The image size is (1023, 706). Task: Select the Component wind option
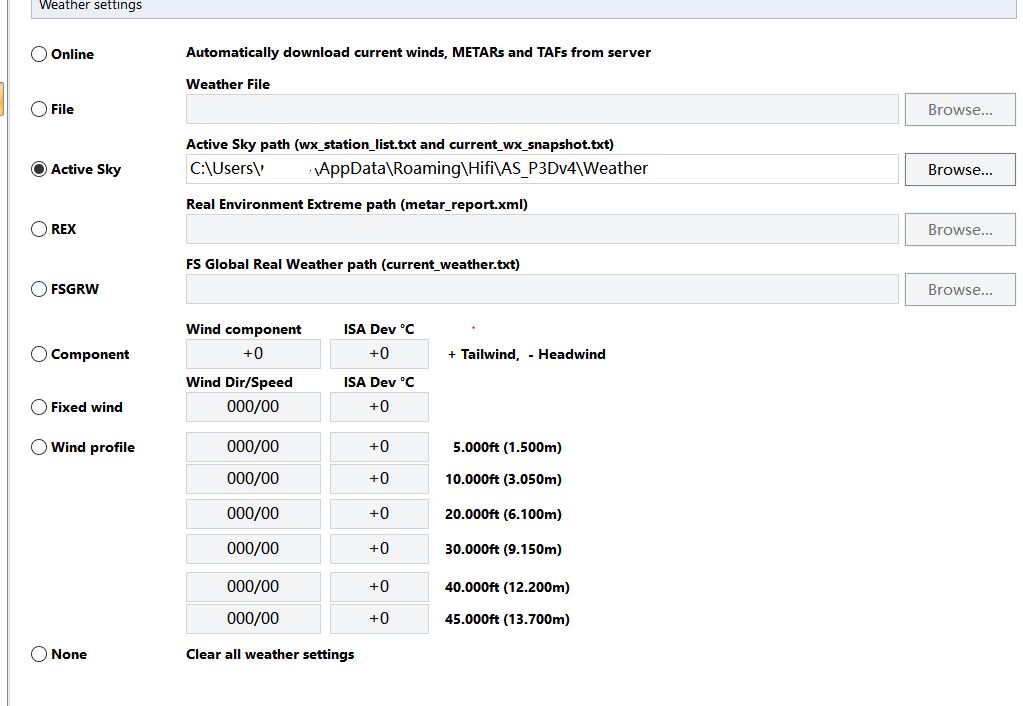tap(39, 354)
